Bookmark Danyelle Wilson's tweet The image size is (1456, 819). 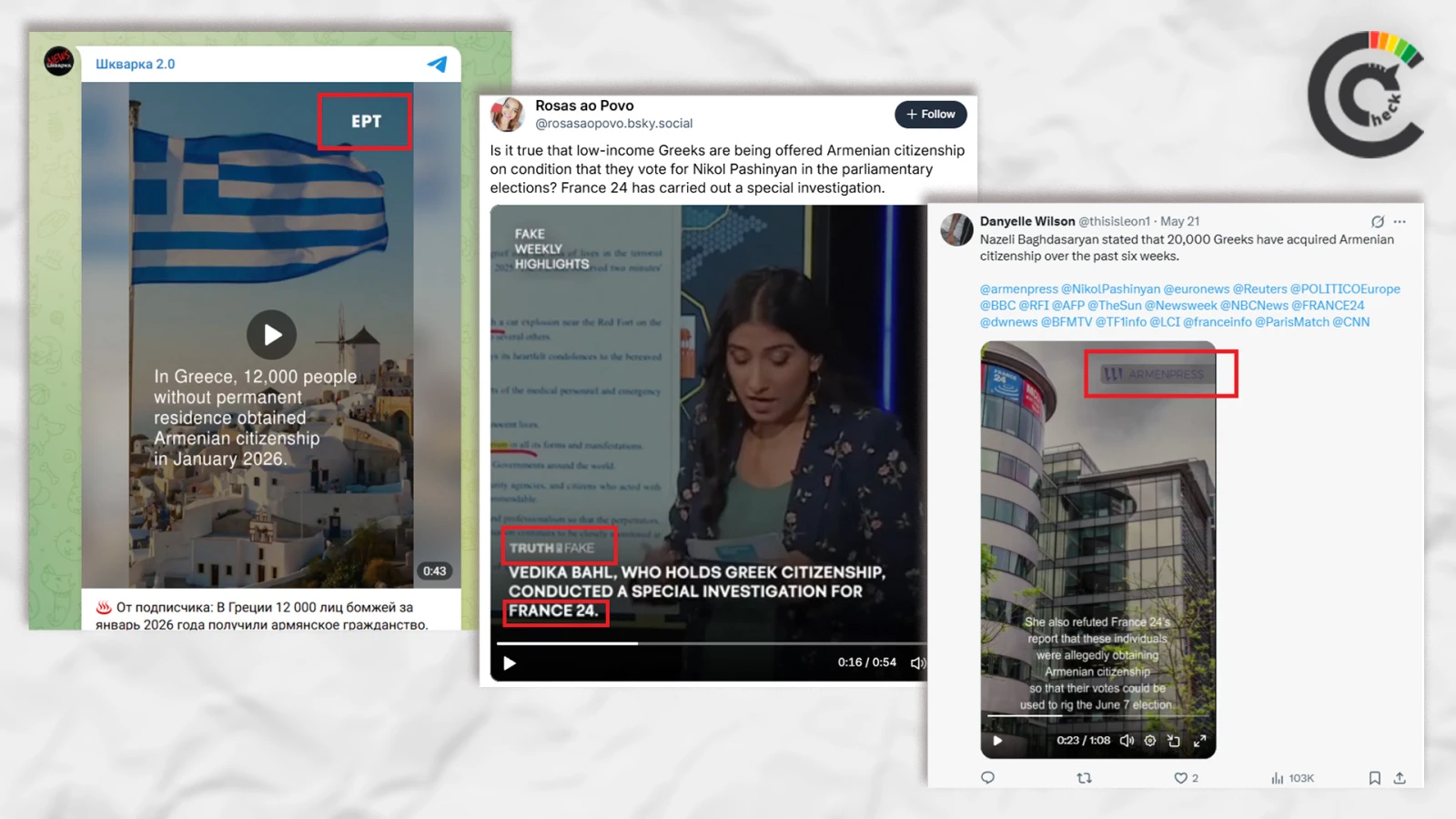click(1374, 777)
